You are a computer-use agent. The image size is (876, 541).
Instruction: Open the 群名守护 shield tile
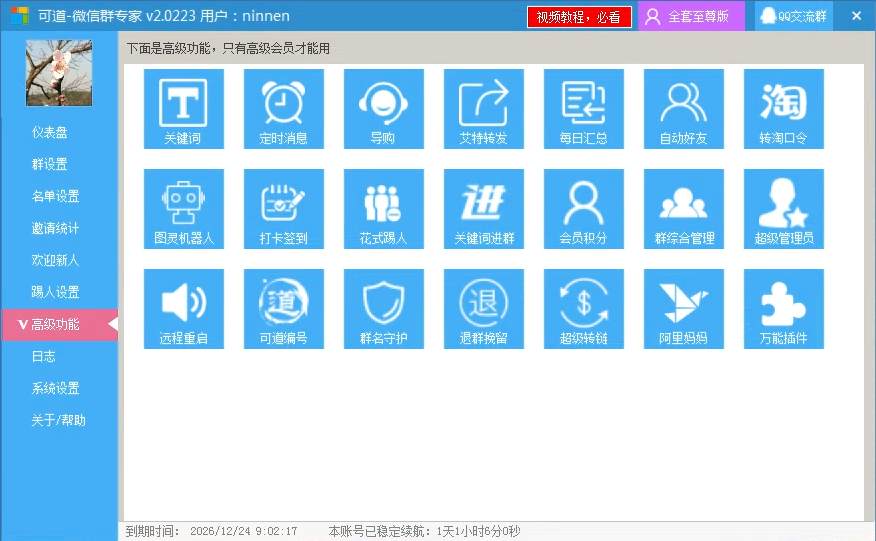pos(383,308)
